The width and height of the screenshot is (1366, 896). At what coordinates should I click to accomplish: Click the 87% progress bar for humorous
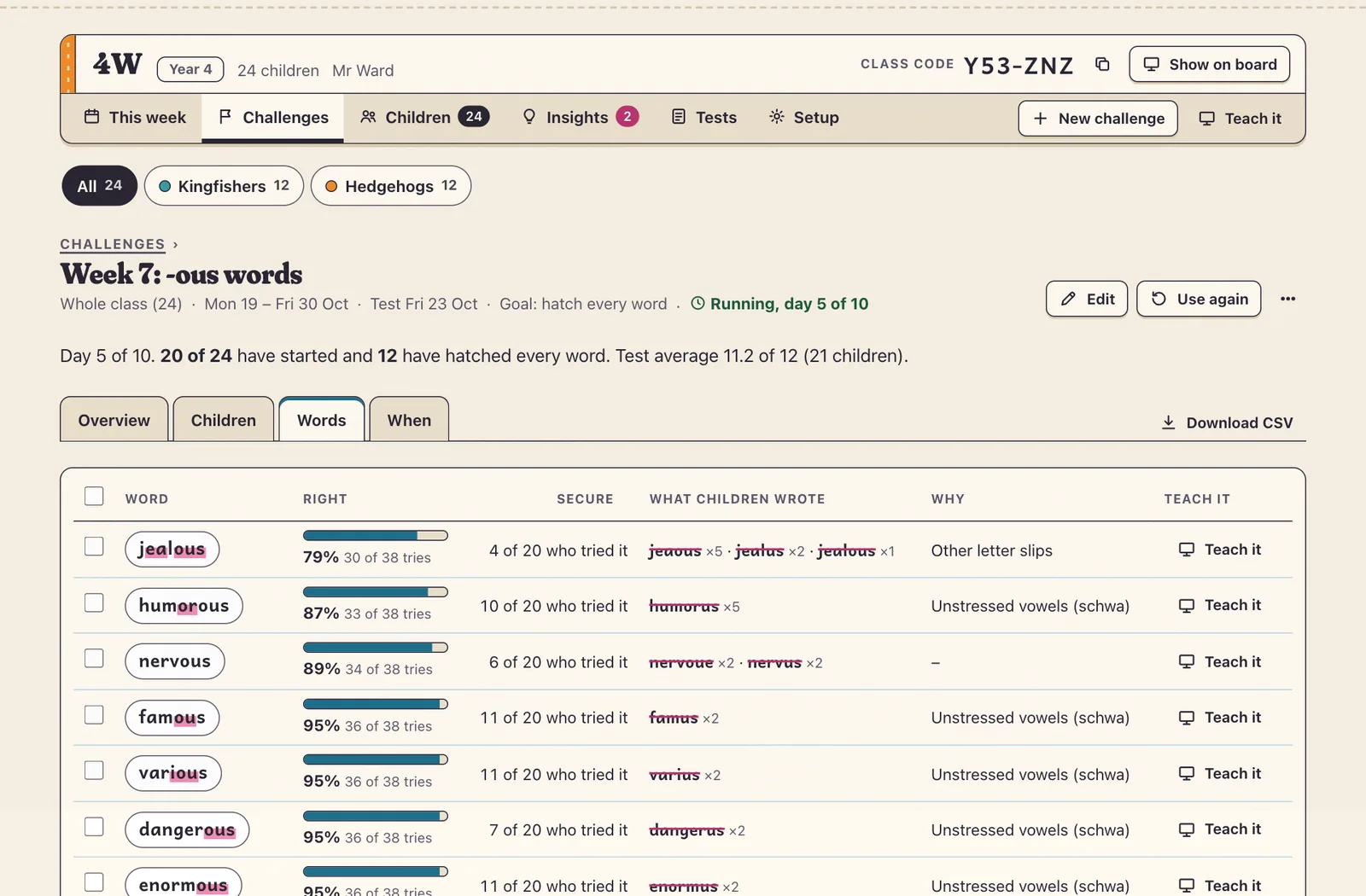(376, 591)
